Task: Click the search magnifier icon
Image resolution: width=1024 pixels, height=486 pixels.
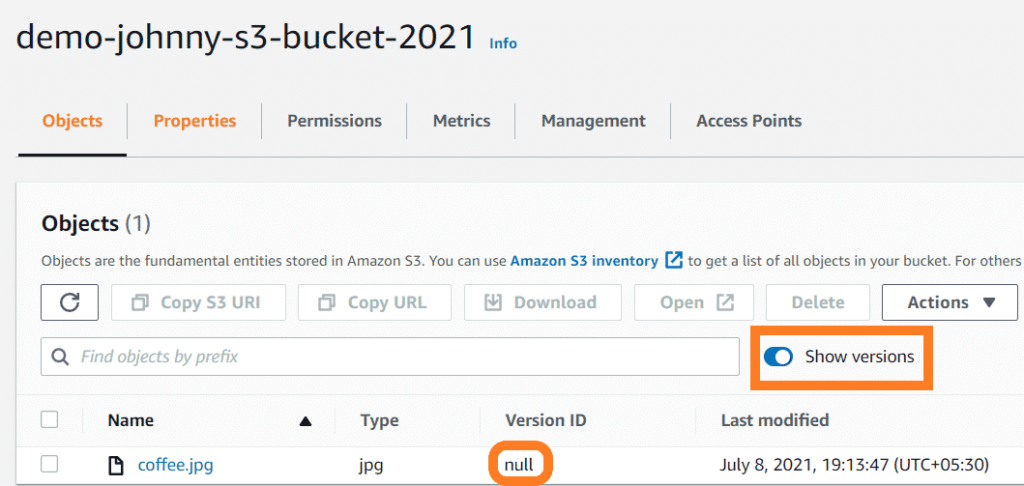Action: 60,357
